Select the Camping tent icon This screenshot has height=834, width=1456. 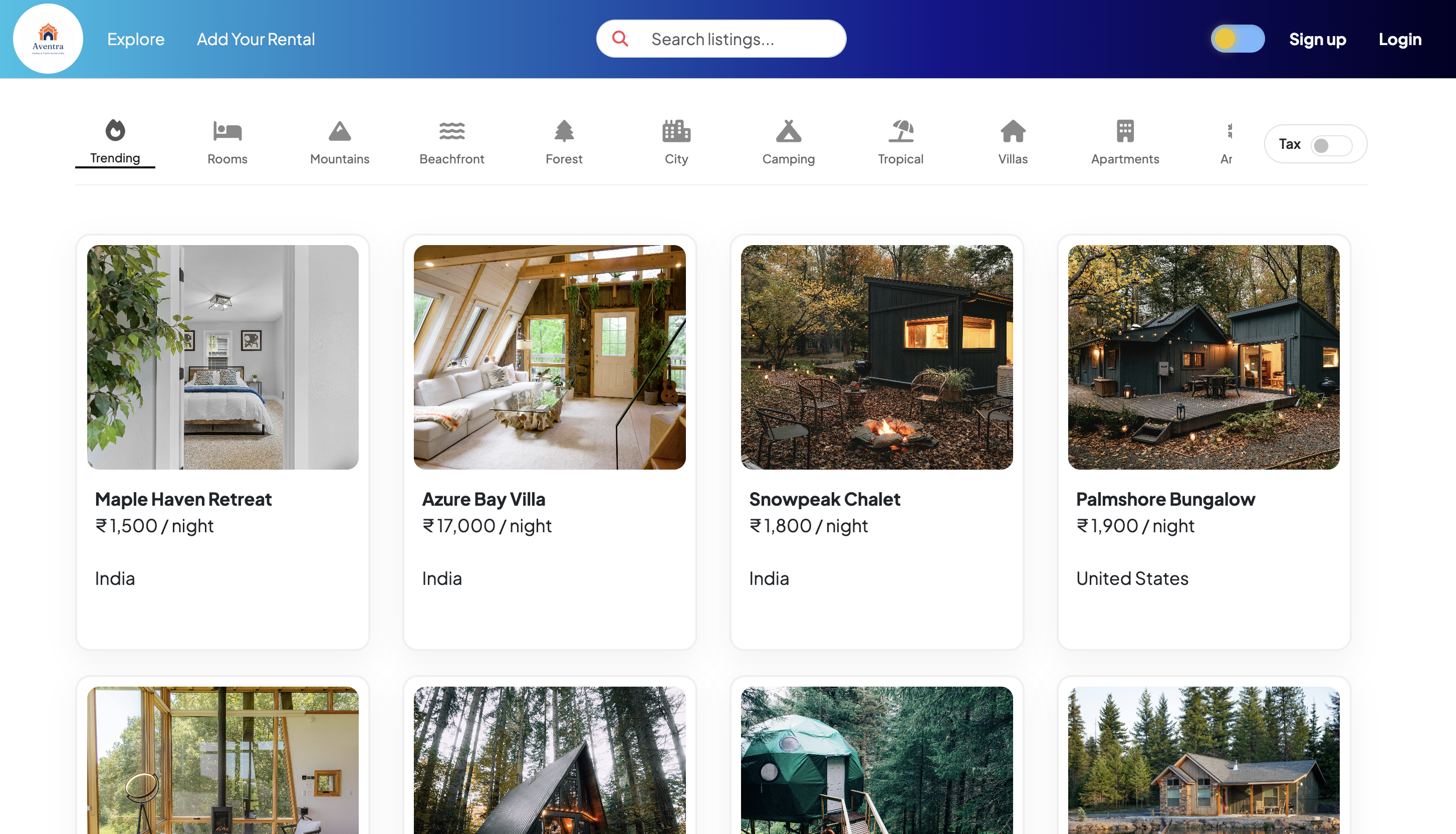[x=789, y=131]
